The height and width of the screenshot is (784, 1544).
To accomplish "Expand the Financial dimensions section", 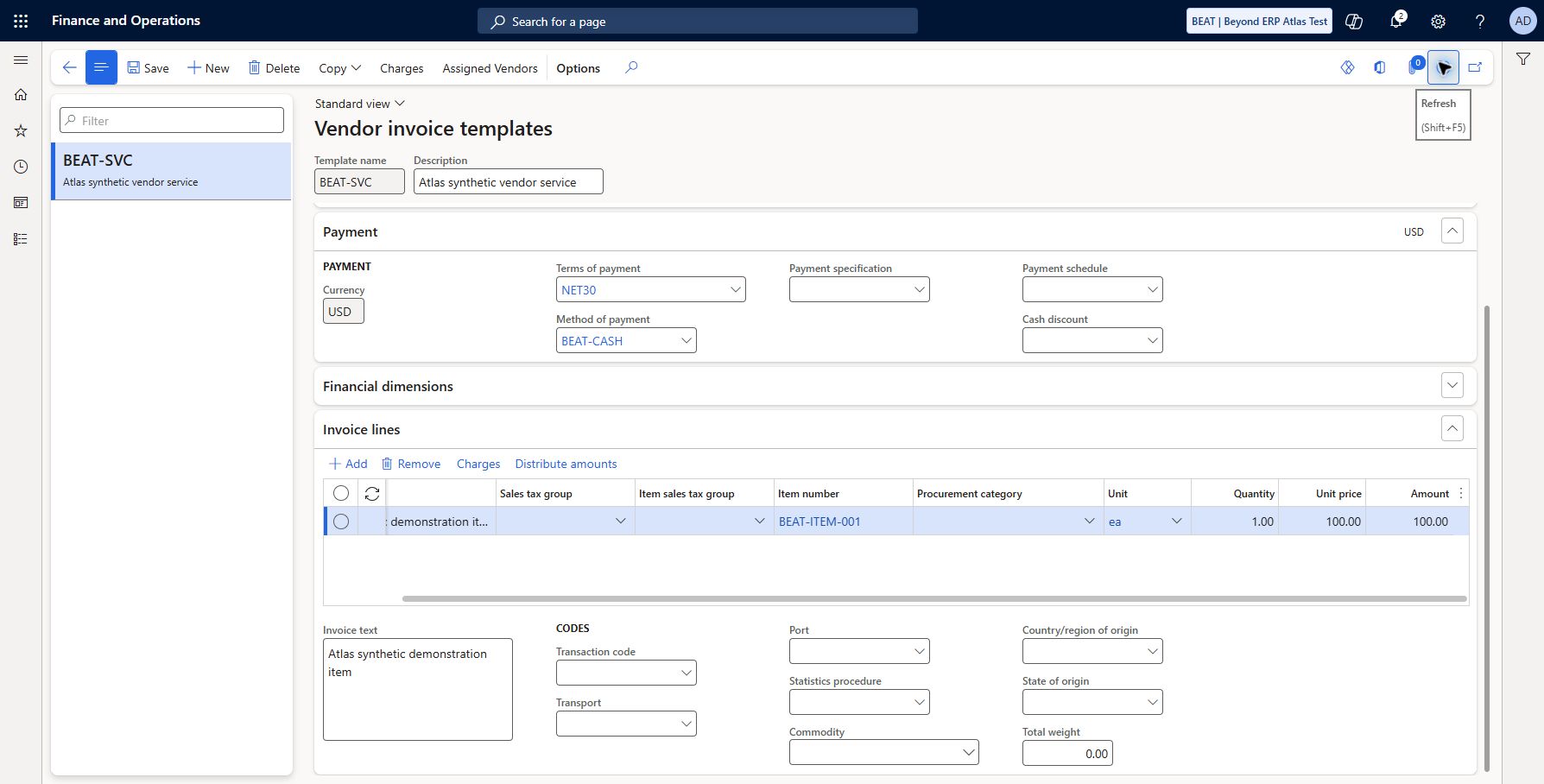I will pyautogui.click(x=1452, y=386).
